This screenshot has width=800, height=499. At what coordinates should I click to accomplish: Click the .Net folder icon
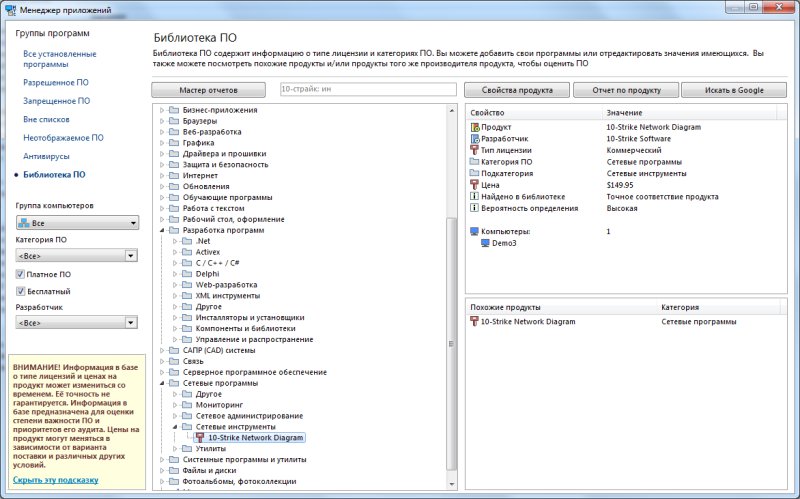point(187,241)
